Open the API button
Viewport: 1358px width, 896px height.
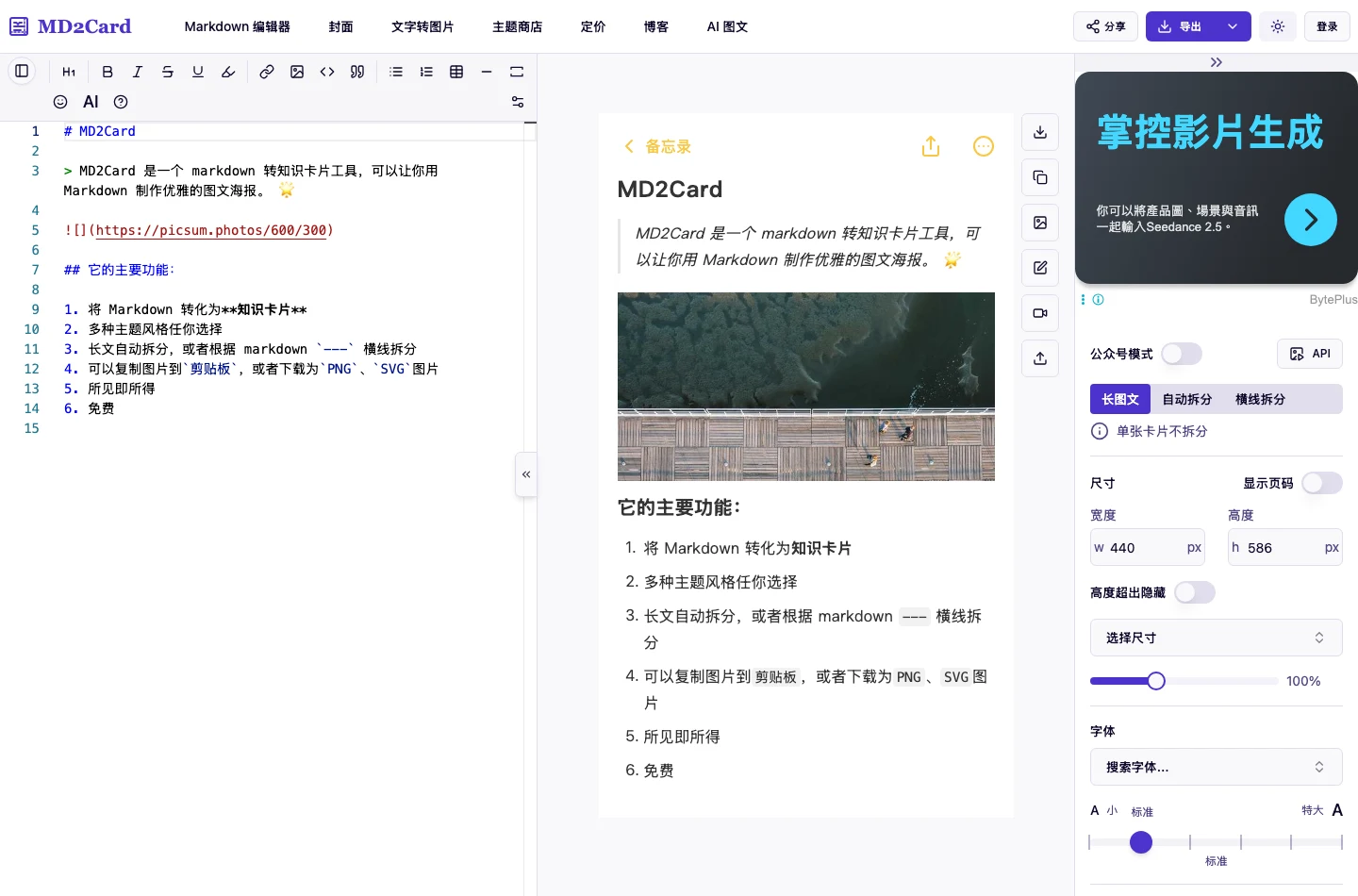click(1310, 354)
